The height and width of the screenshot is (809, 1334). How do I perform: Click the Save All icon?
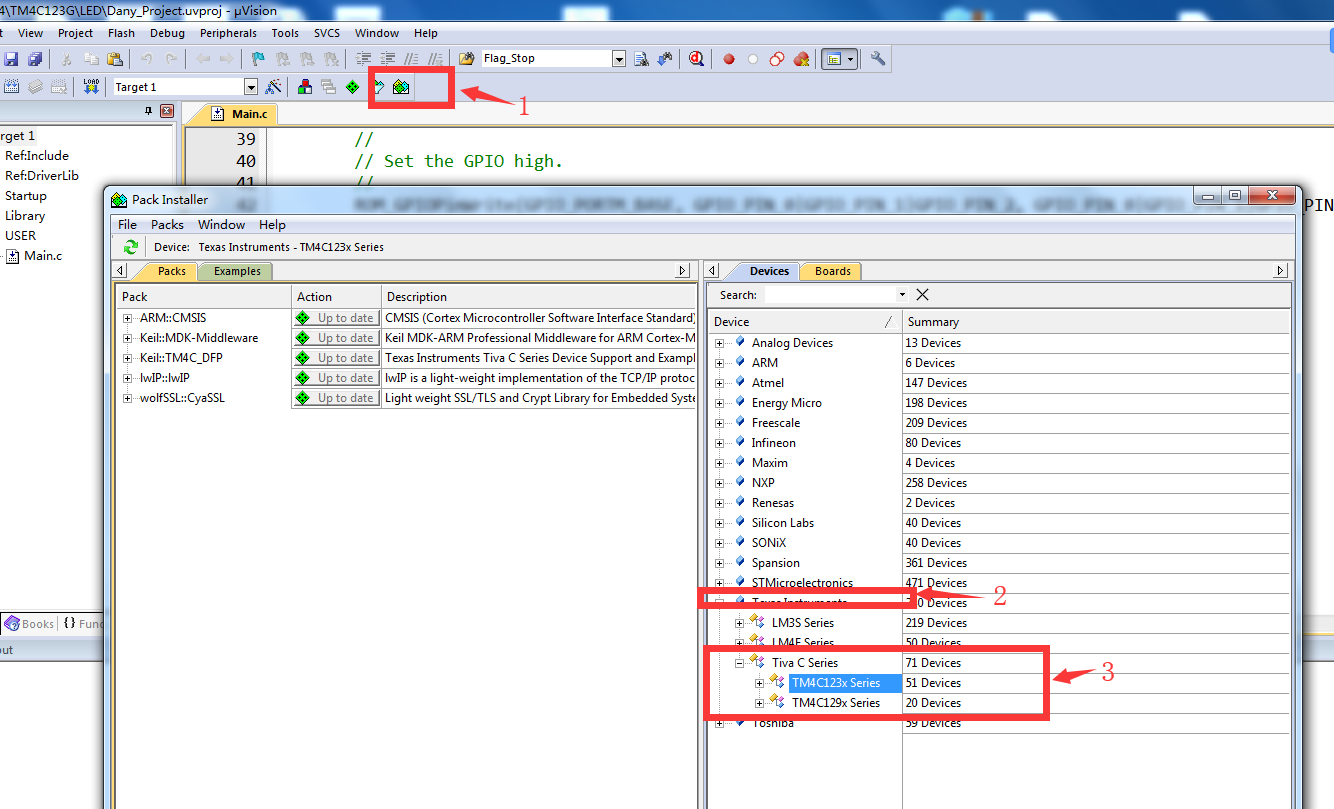coord(35,59)
